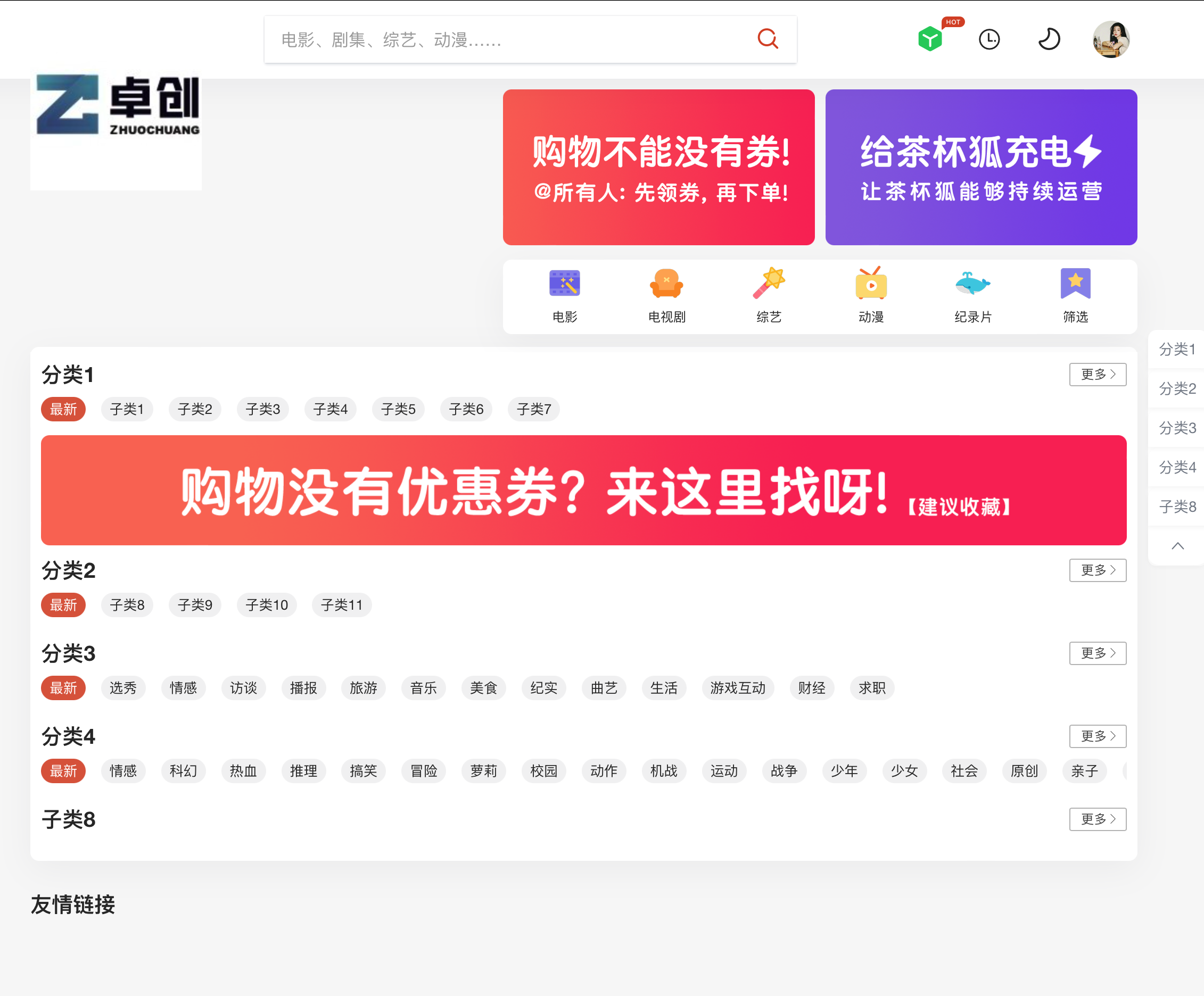Jump to 分类2 in side navigation
The image size is (1204, 996).
point(1177,388)
